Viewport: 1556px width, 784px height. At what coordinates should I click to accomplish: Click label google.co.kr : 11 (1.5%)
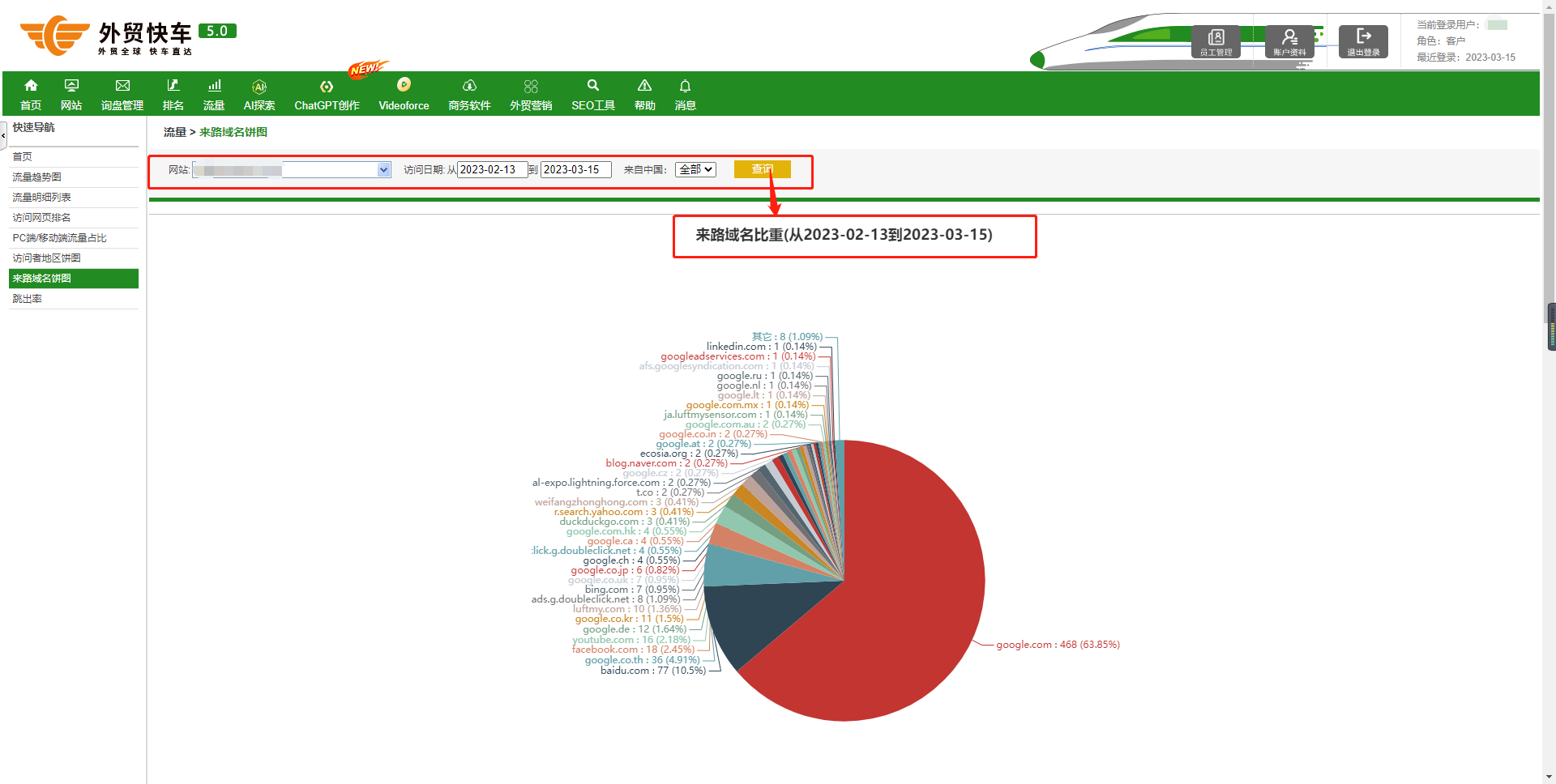[630, 619]
